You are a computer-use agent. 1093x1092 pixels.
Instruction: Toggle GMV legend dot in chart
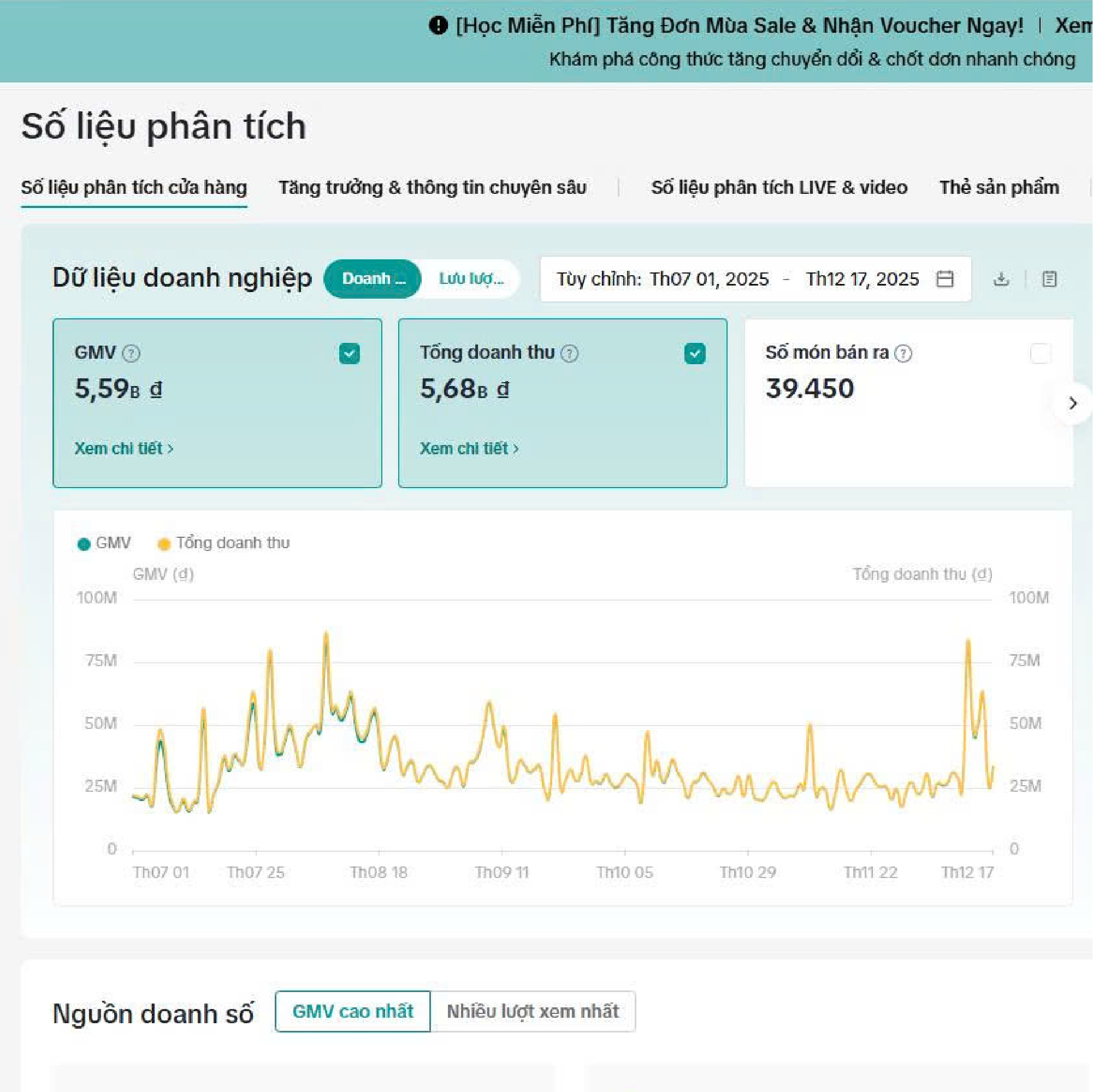pos(84,544)
